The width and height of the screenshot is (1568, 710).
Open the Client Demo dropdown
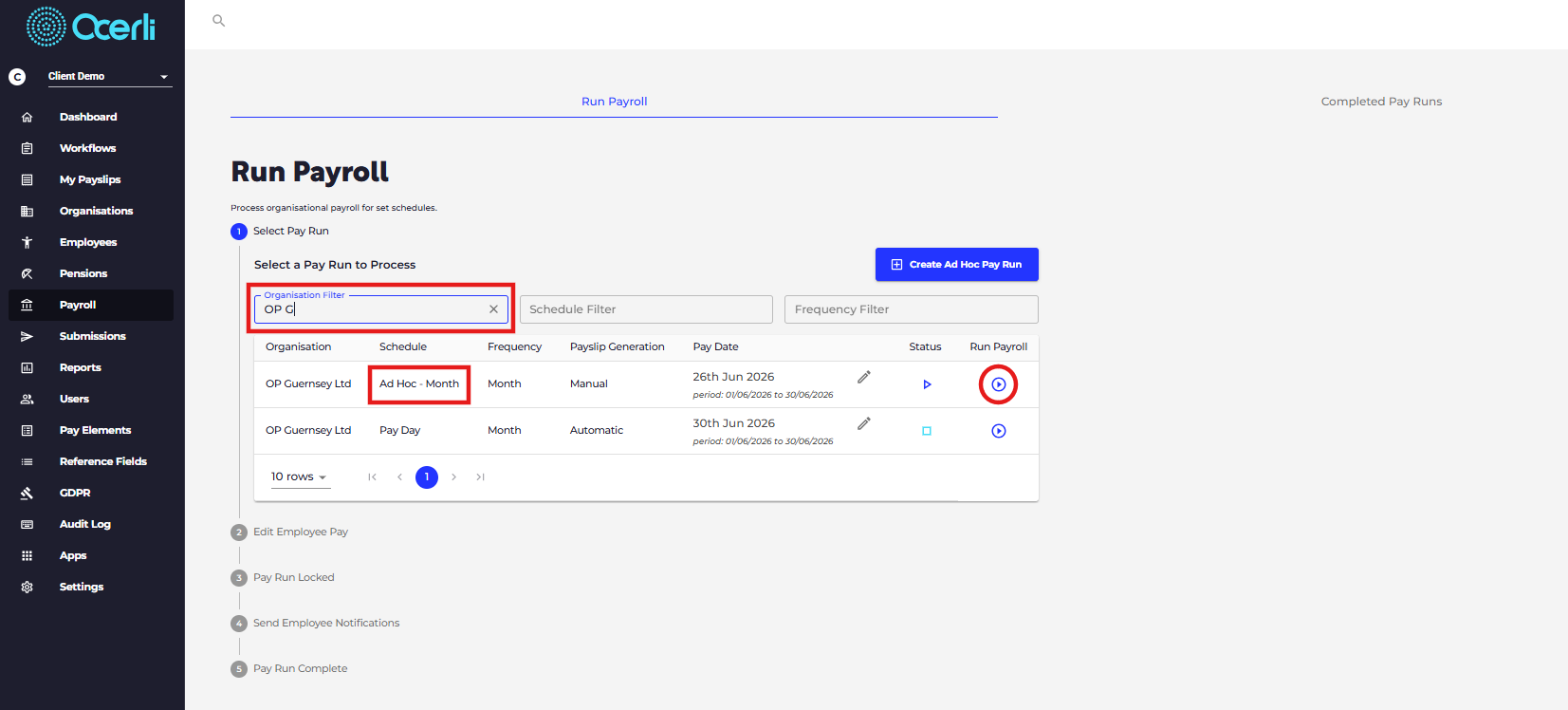click(109, 76)
